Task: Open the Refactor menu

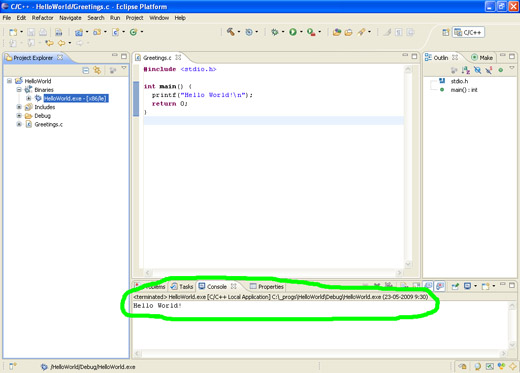Action: [x=42, y=18]
